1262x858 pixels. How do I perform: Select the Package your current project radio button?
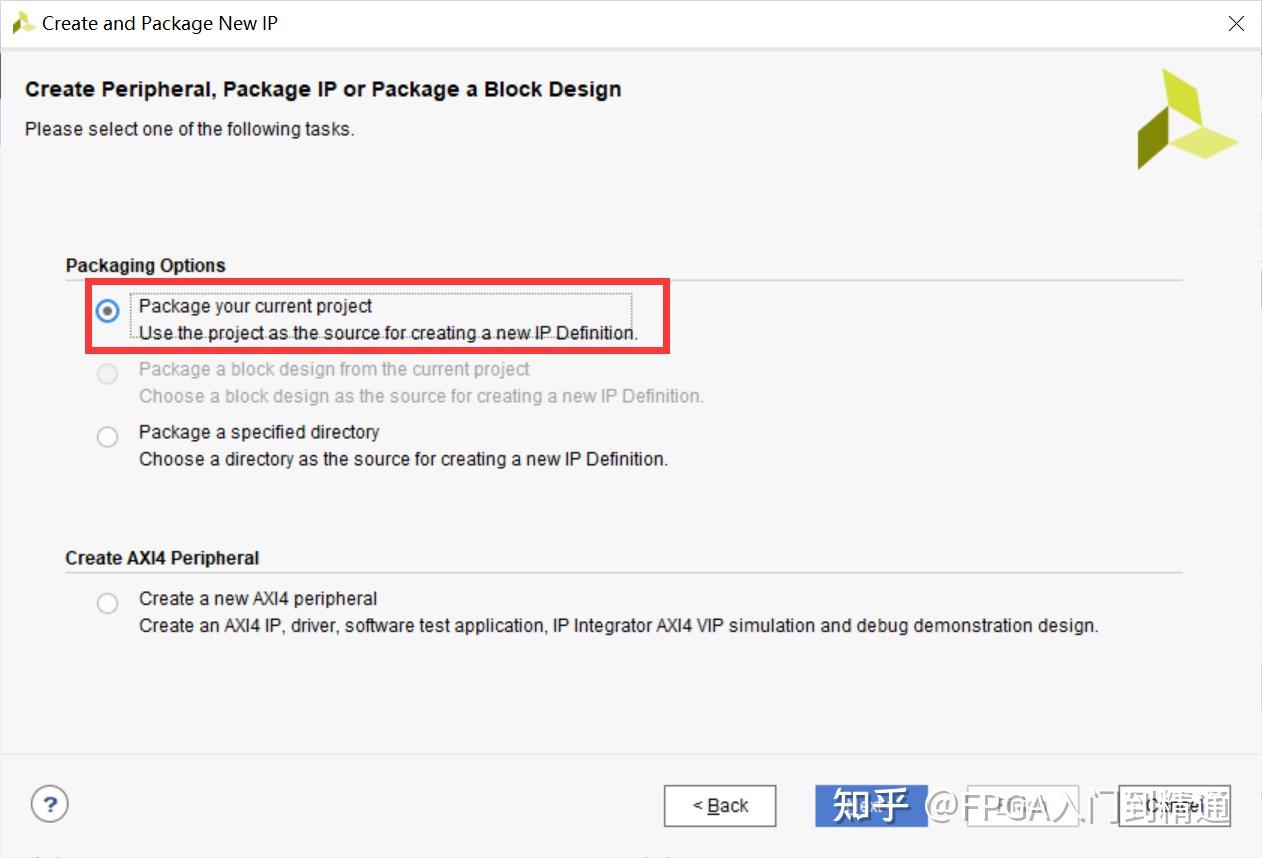pyautogui.click(x=108, y=311)
